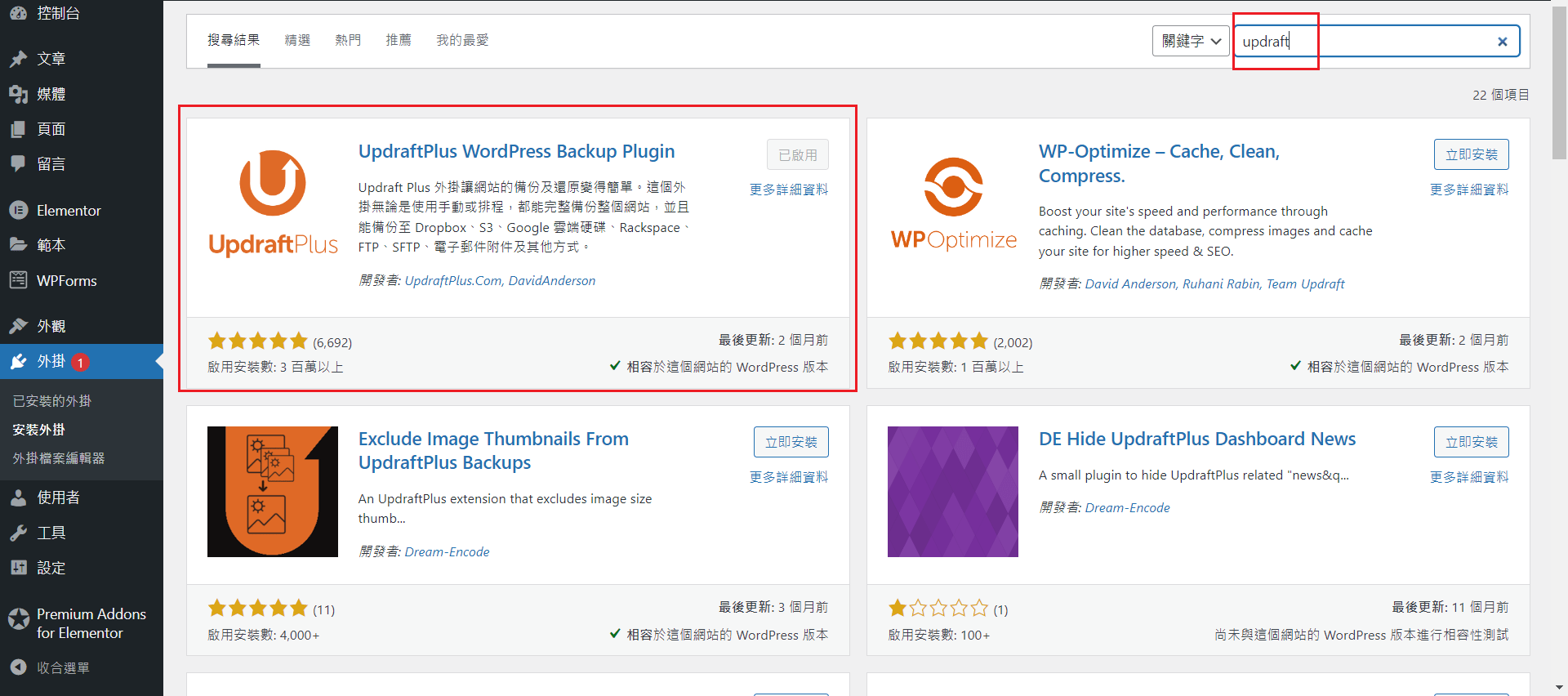
Task: Click the Elementor logo icon in sidebar
Action: pyautogui.click(x=18, y=210)
